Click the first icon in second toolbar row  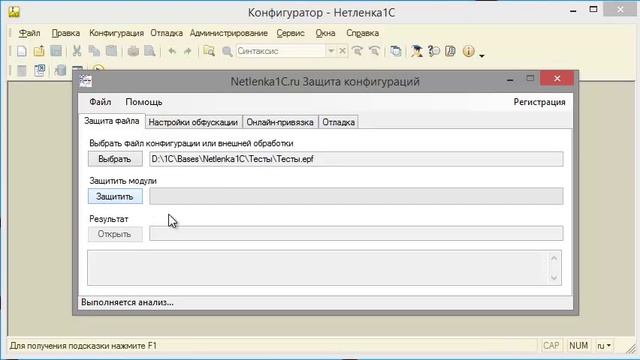22,71
